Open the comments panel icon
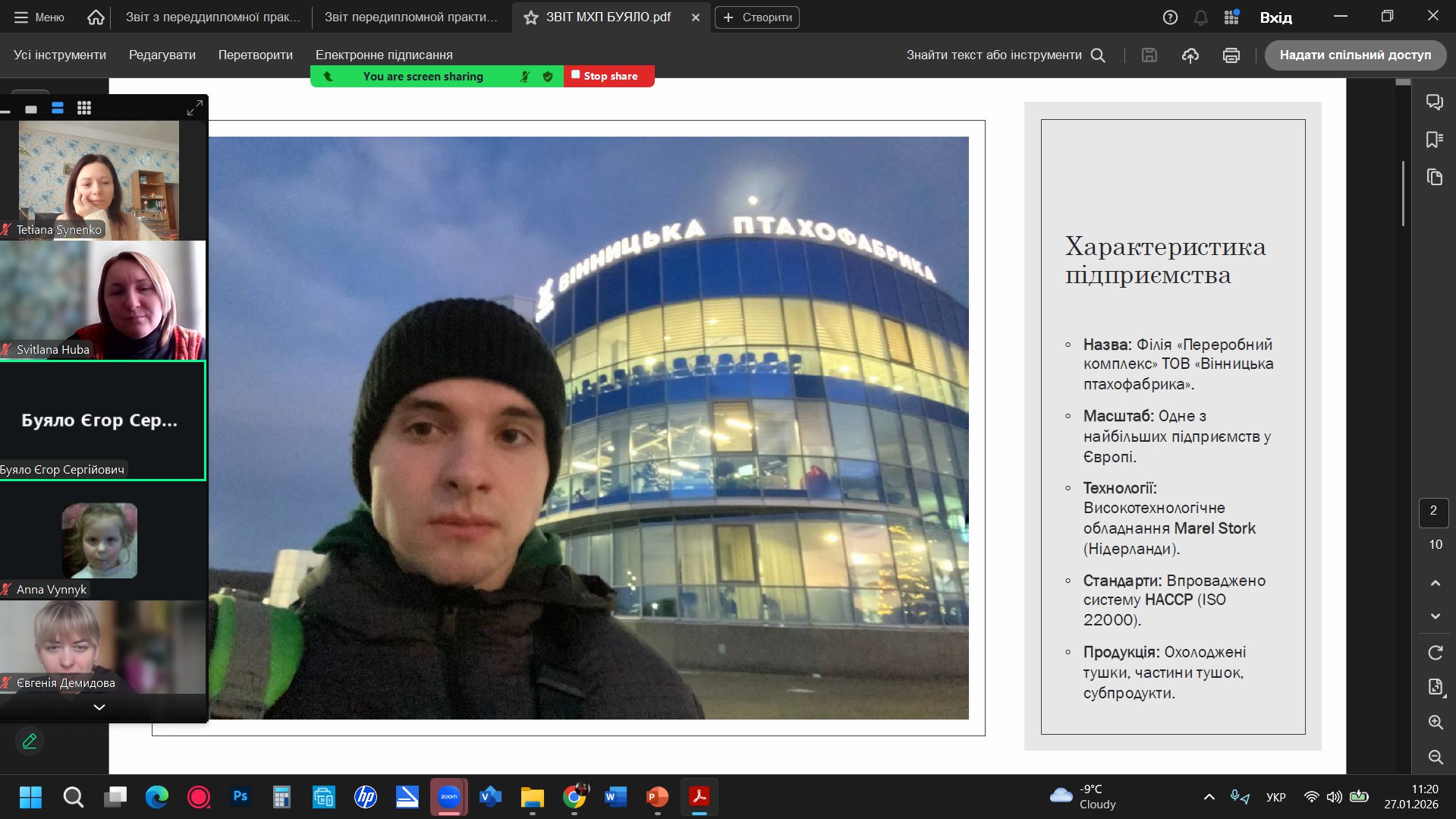This screenshot has width=1456, height=819. click(x=1434, y=102)
